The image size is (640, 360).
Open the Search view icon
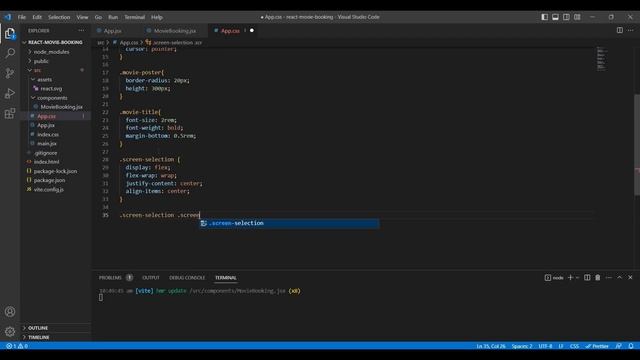tap(10, 53)
